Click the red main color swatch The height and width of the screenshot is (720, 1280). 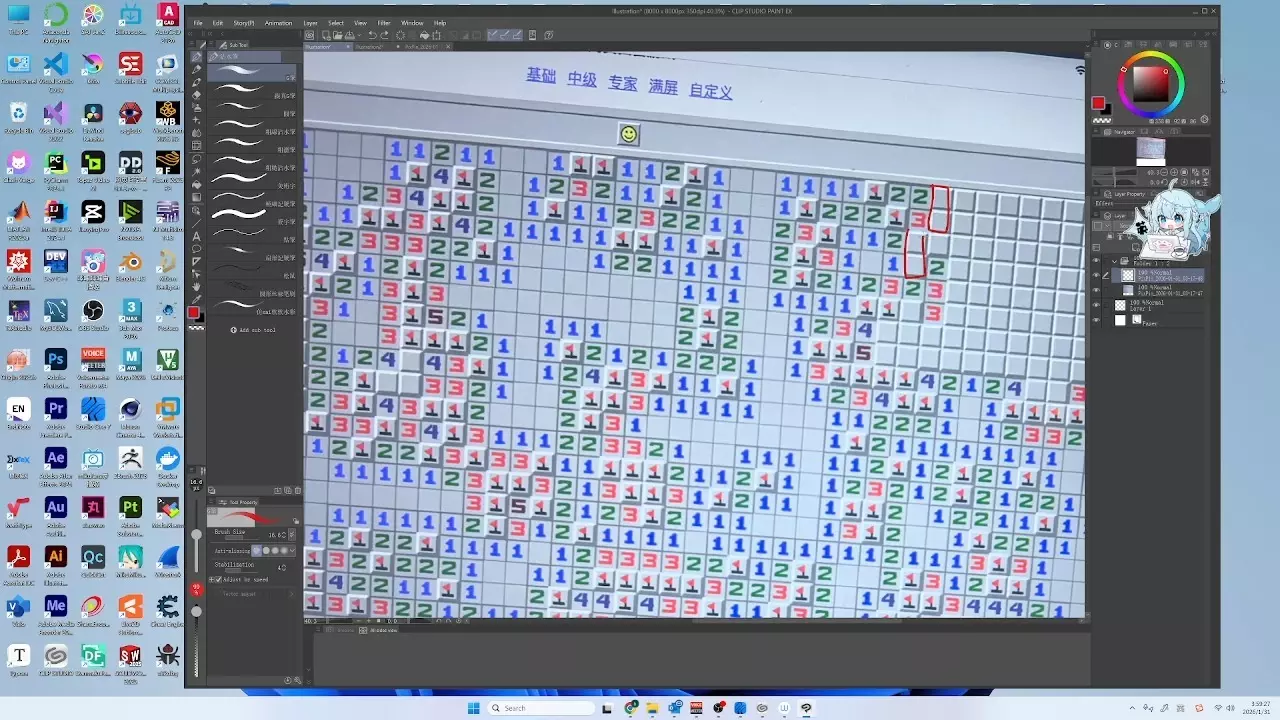tap(193, 313)
